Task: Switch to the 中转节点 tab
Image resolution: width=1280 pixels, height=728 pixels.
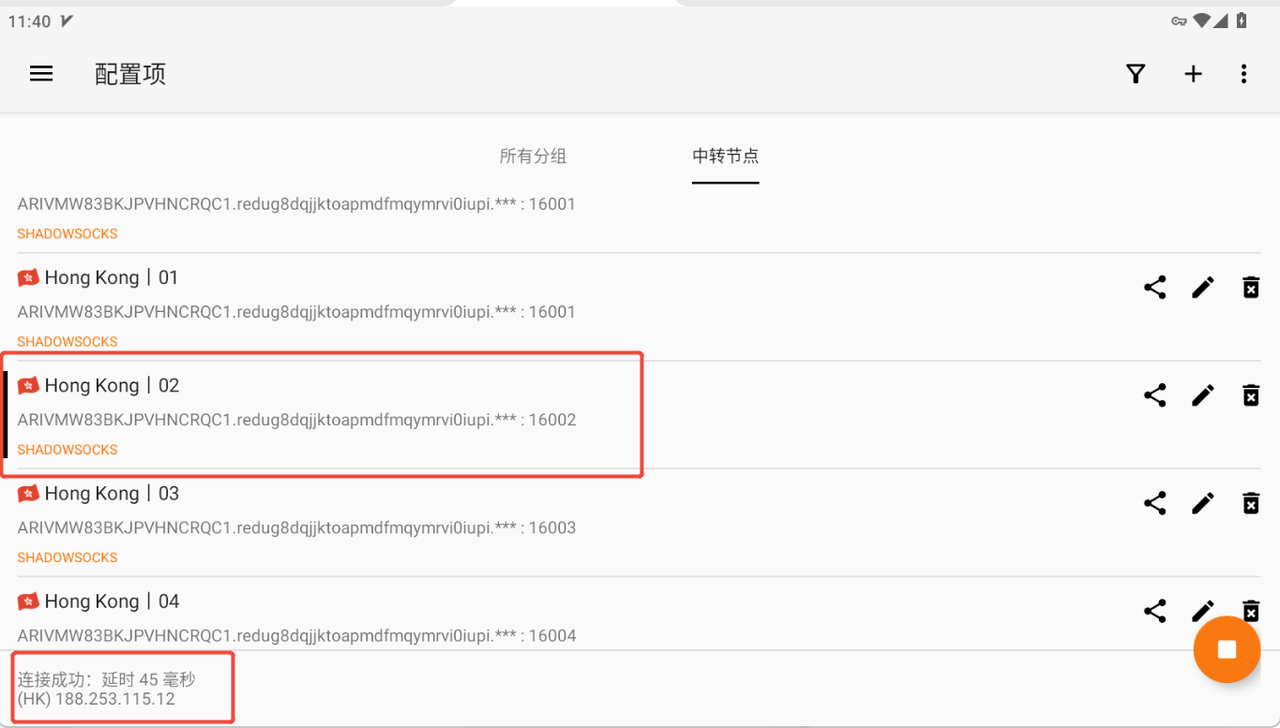Action: point(726,156)
